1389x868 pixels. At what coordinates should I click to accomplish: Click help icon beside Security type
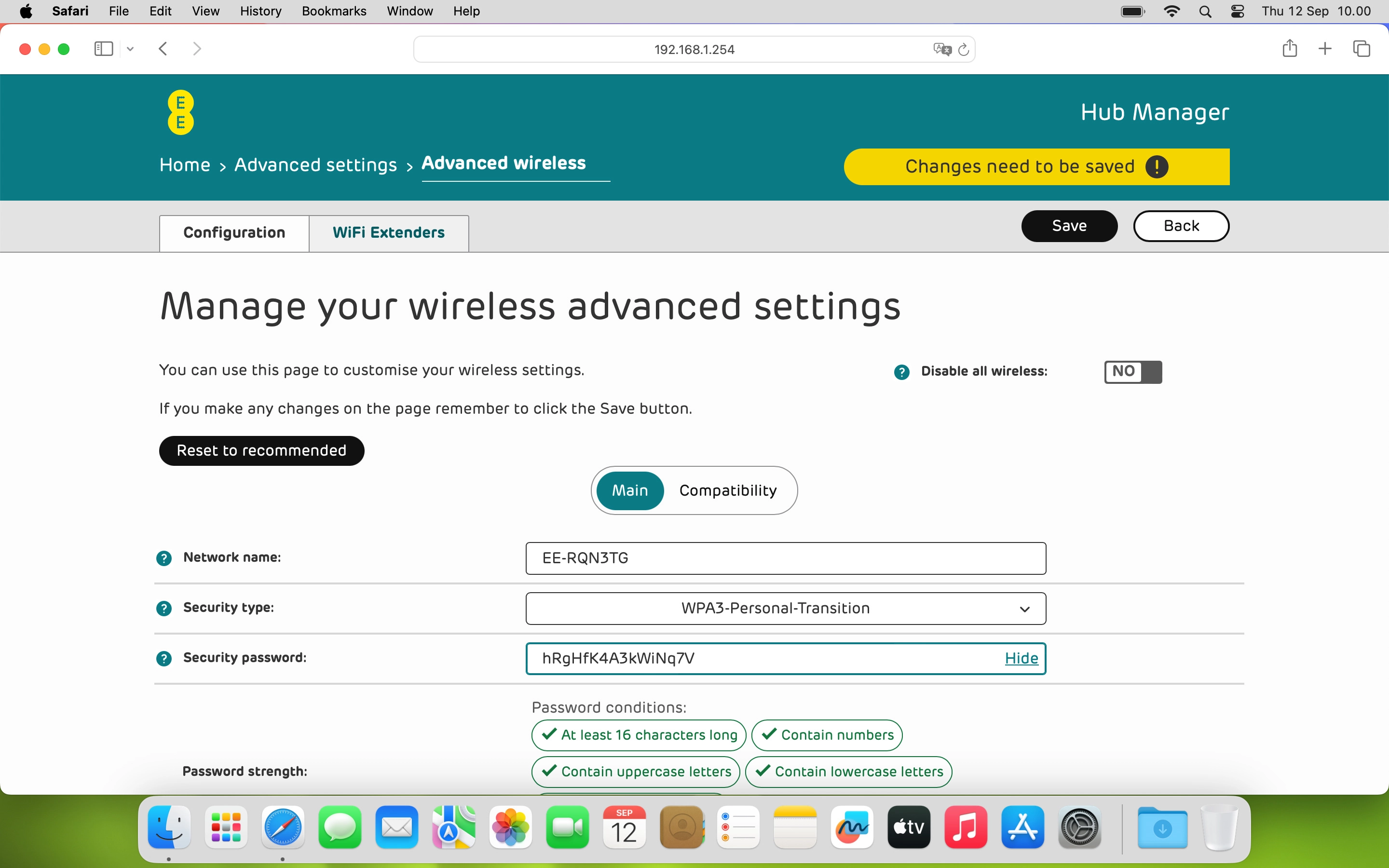[164, 608]
